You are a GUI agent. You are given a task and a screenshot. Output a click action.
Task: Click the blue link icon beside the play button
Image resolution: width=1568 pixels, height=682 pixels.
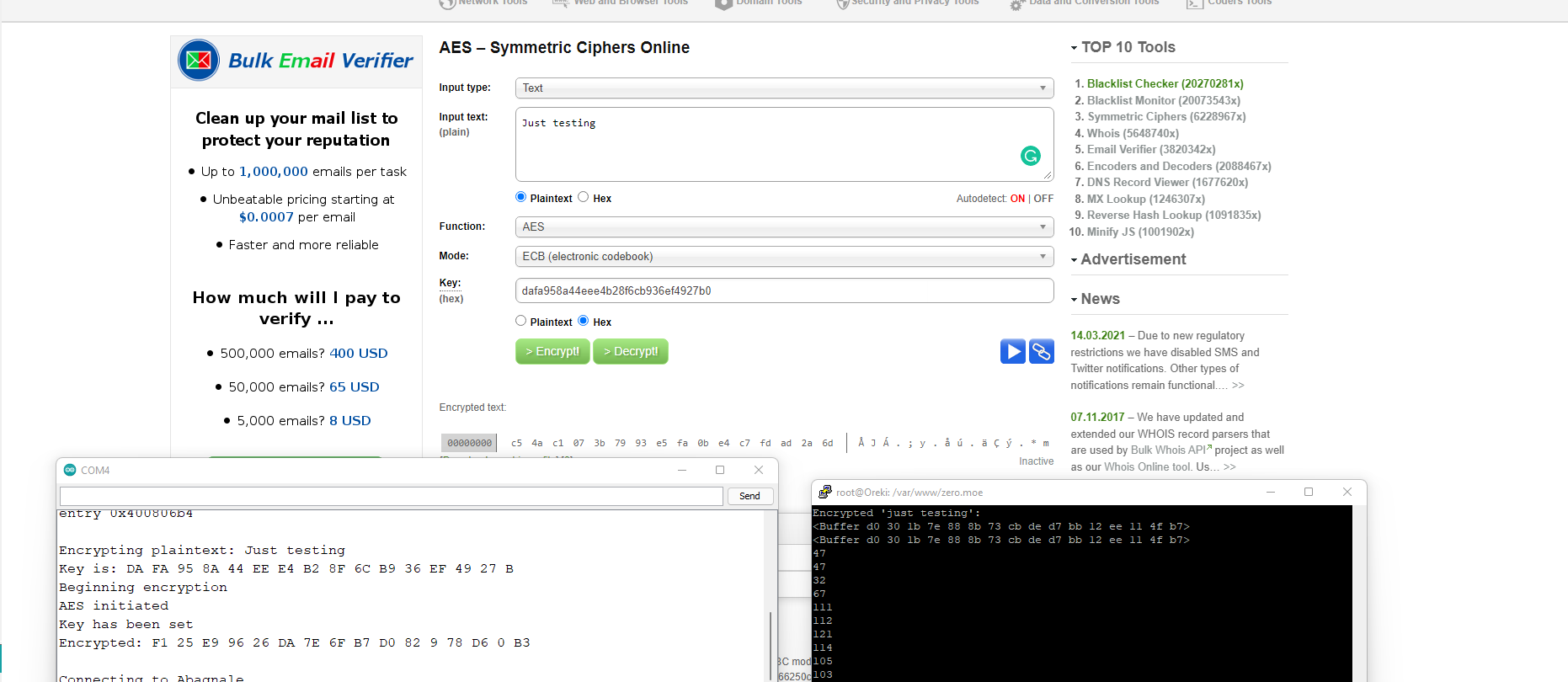[1042, 351]
